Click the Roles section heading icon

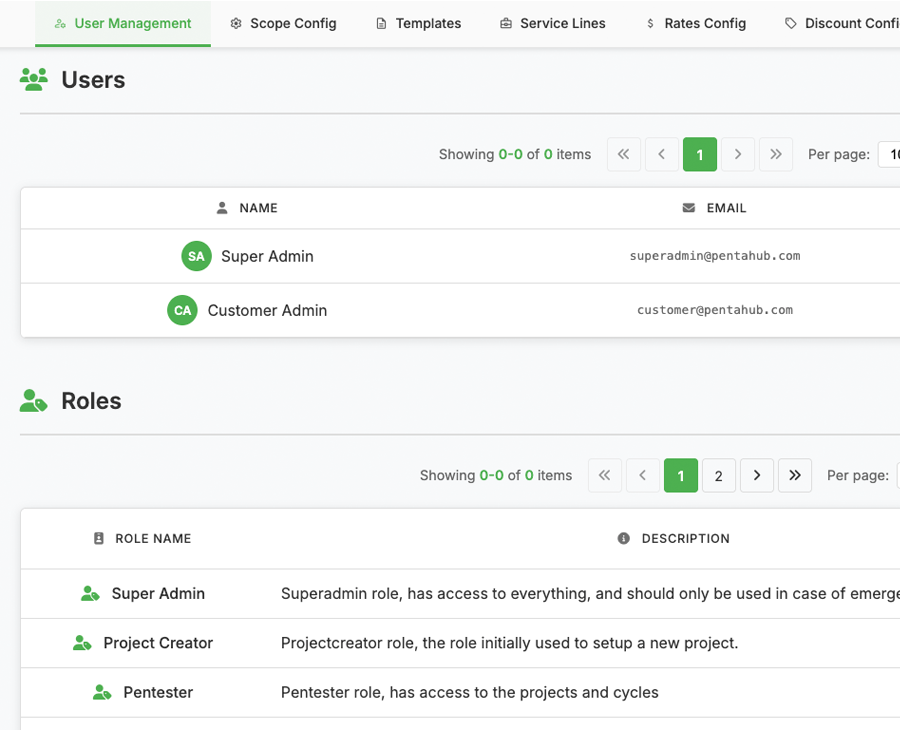[34, 401]
